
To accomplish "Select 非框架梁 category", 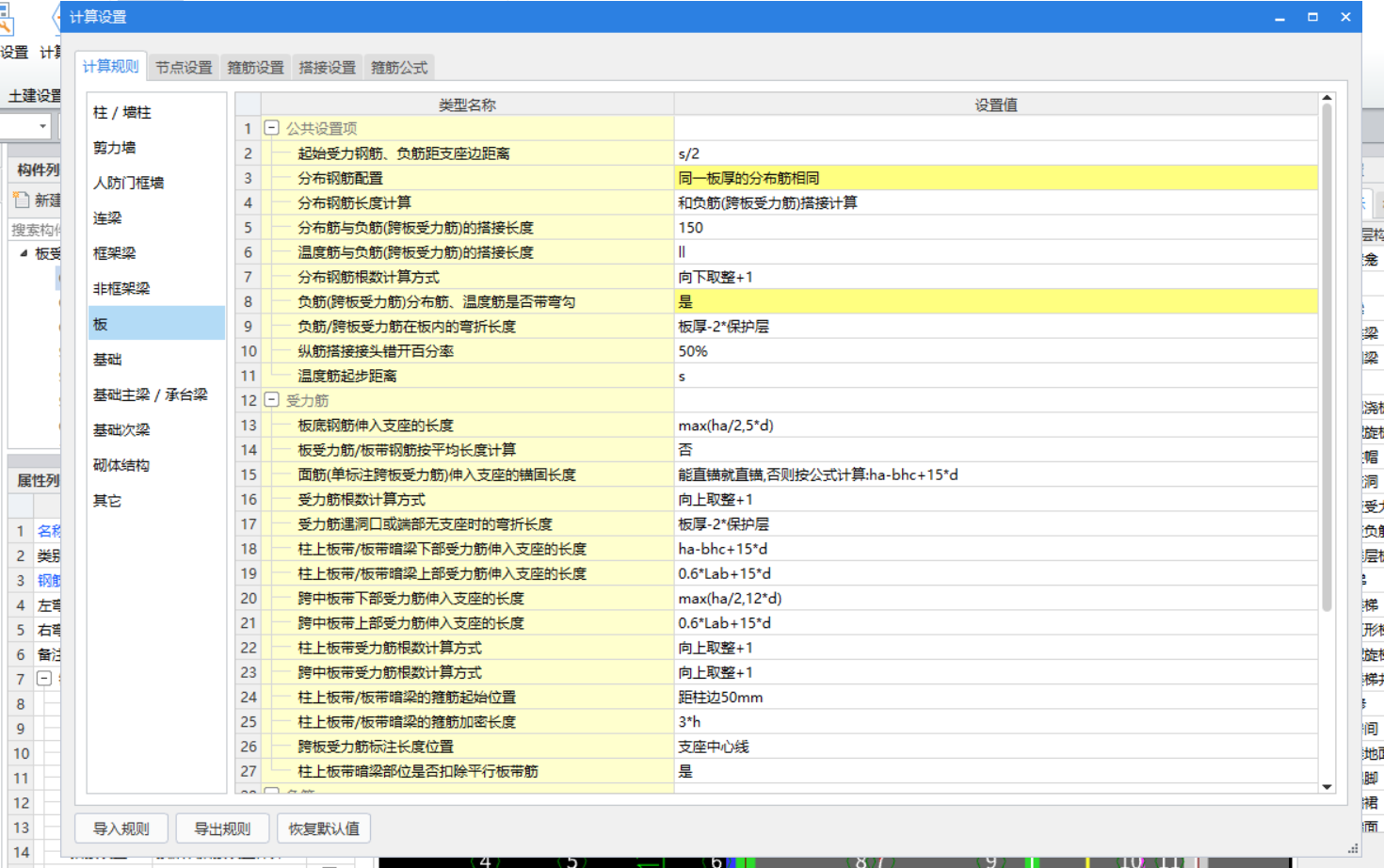I will click(x=156, y=289).
